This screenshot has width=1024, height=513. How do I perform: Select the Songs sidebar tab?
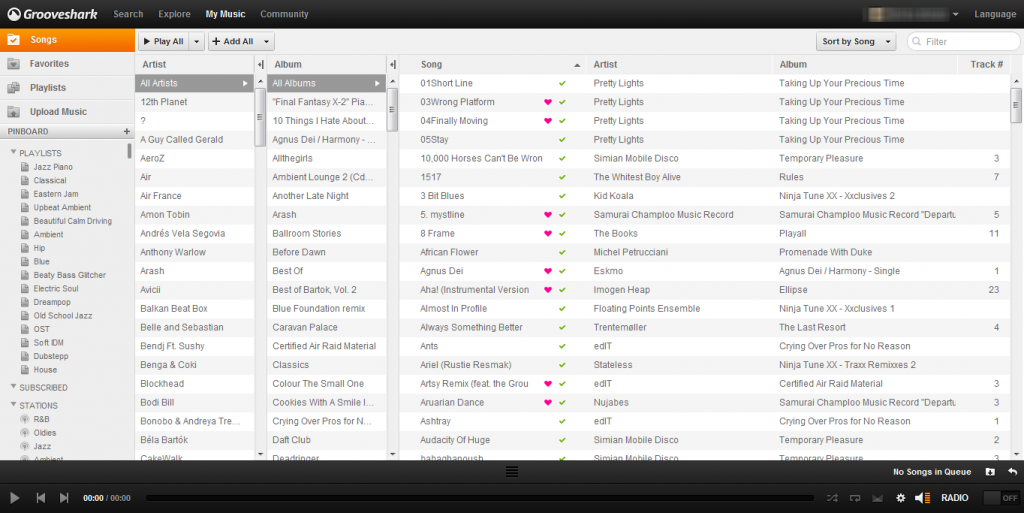click(x=67, y=40)
